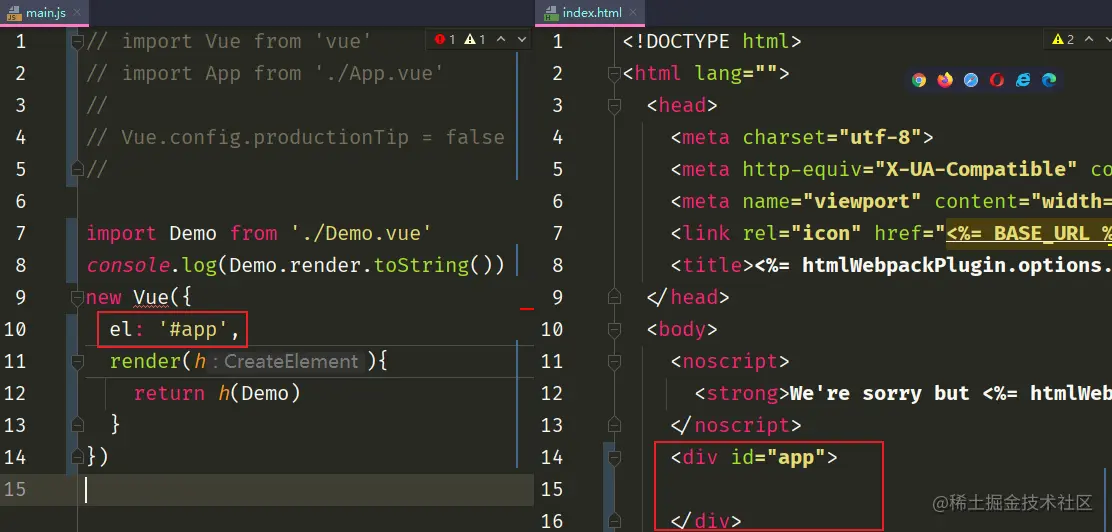Image resolution: width=1112 pixels, height=532 pixels.
Task: Click highlighted BASE_URL expression
Action: (x=1028, y=233)
